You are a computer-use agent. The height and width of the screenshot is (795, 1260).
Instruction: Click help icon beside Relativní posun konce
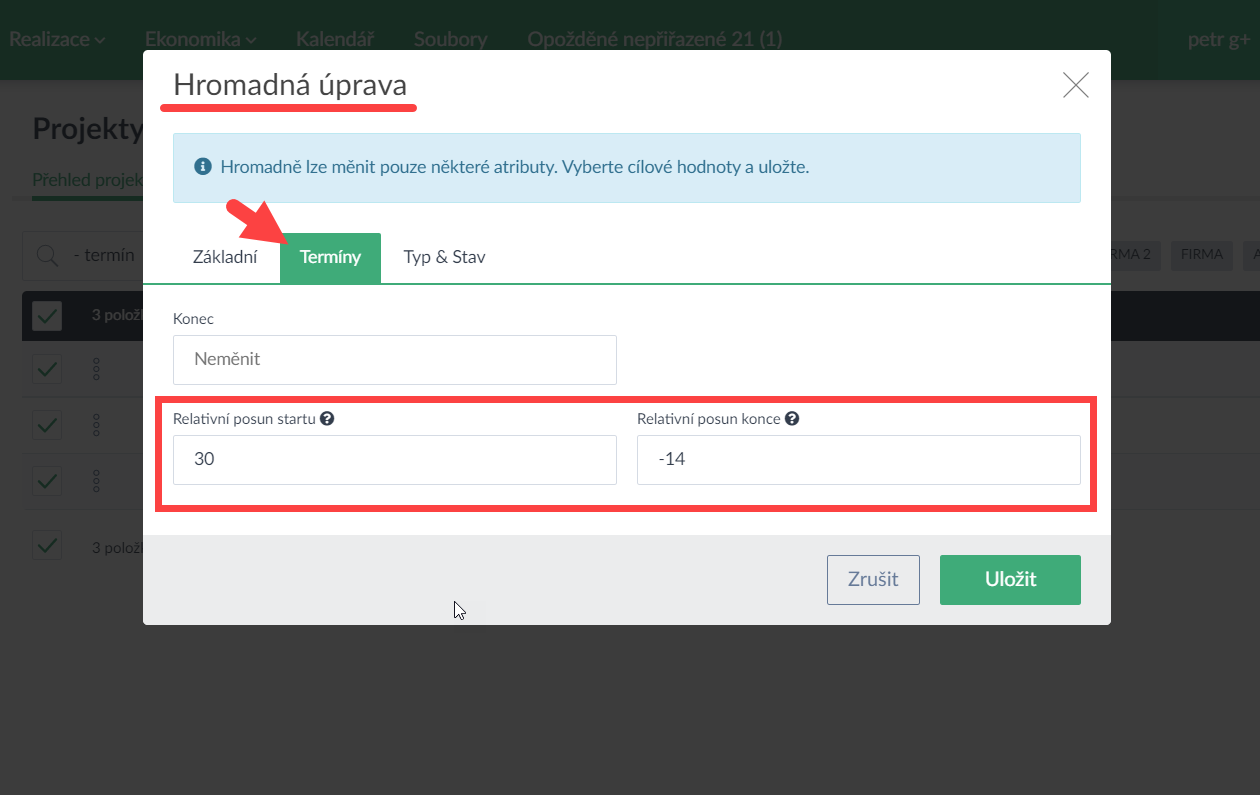(792, 419)
